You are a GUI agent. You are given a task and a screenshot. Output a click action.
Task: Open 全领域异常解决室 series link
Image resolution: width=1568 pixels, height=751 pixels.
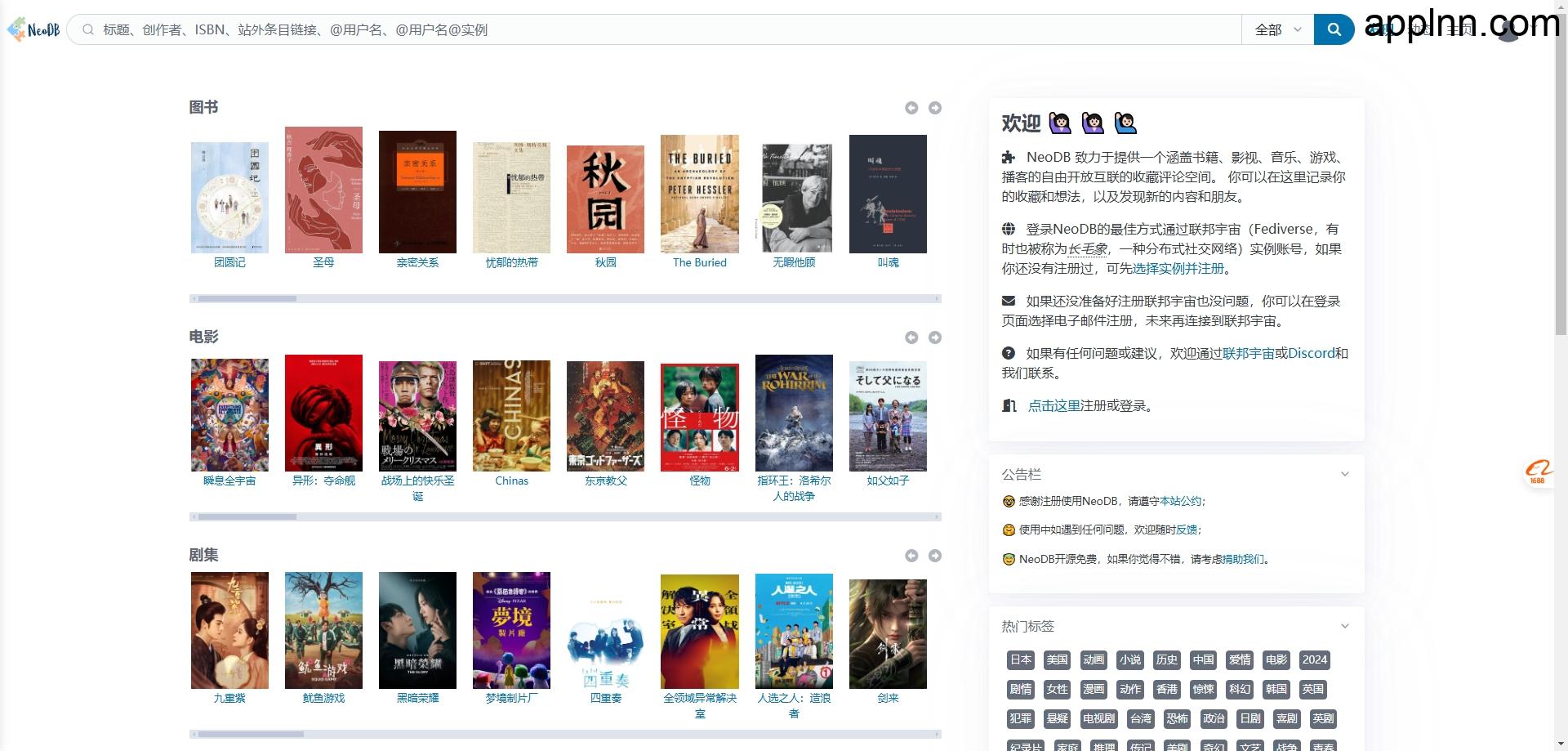point(700,705)
